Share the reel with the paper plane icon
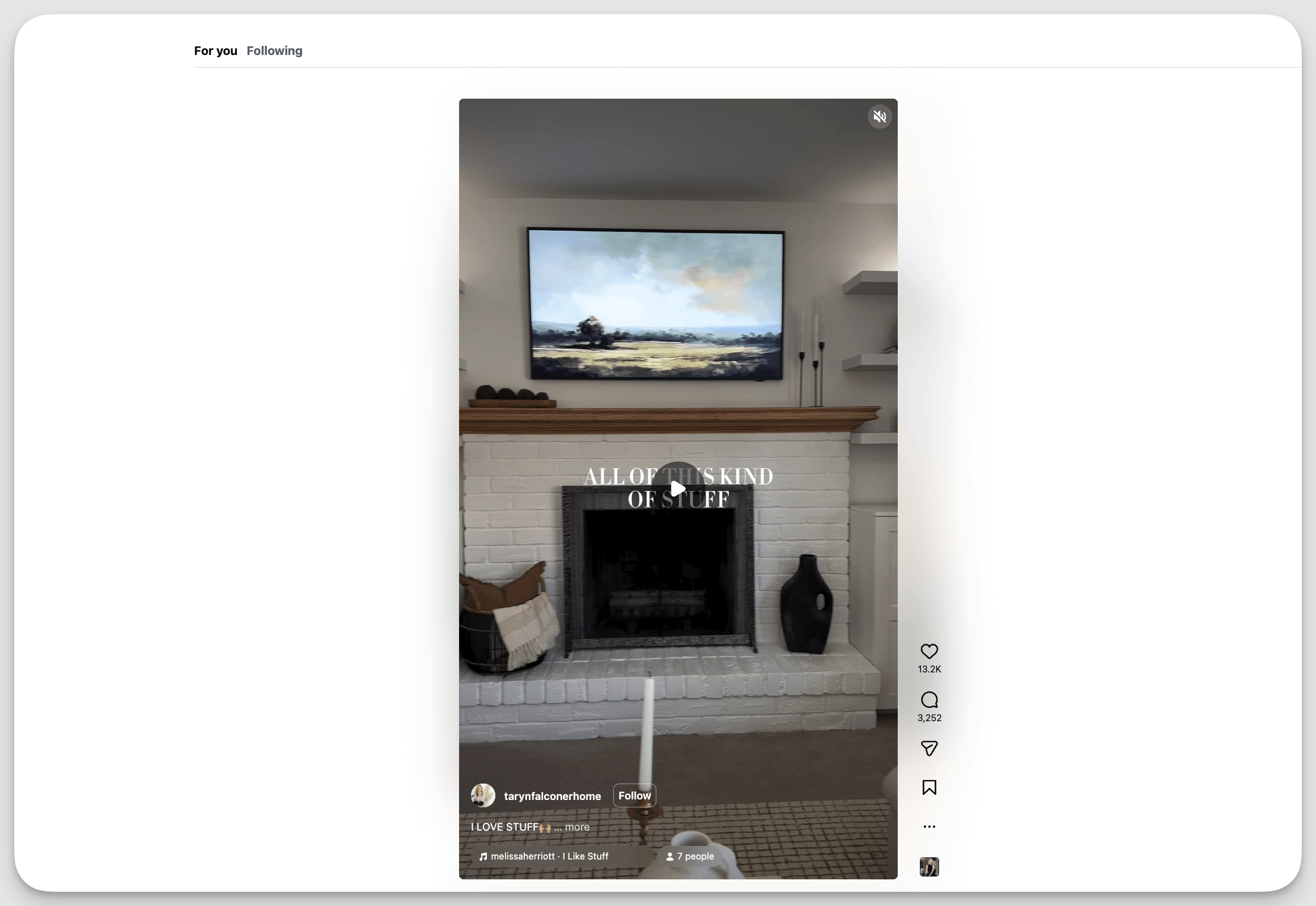This screenshot has width=1316, height=906. point(928,748)
